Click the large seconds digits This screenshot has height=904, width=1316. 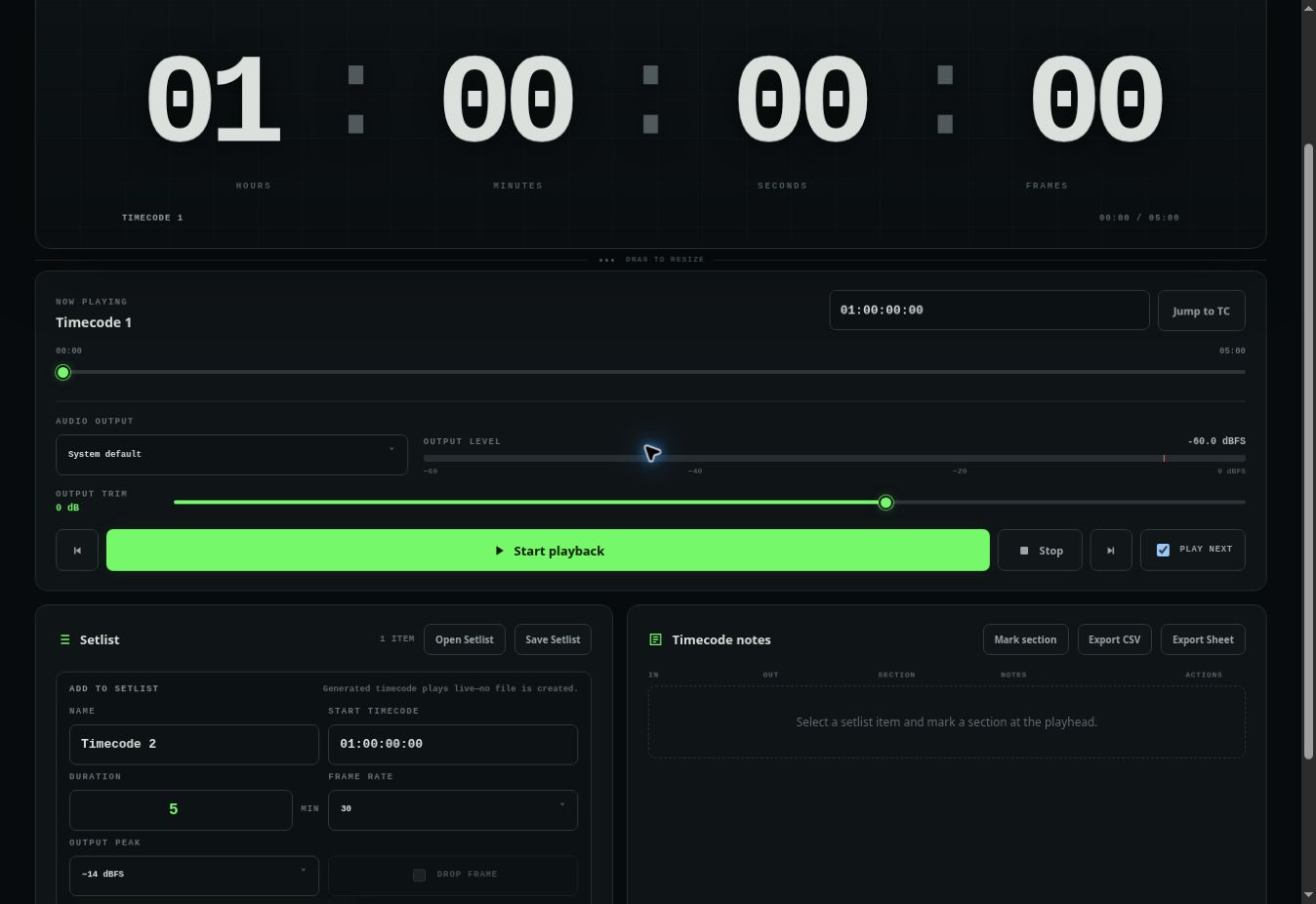point(802,100)
